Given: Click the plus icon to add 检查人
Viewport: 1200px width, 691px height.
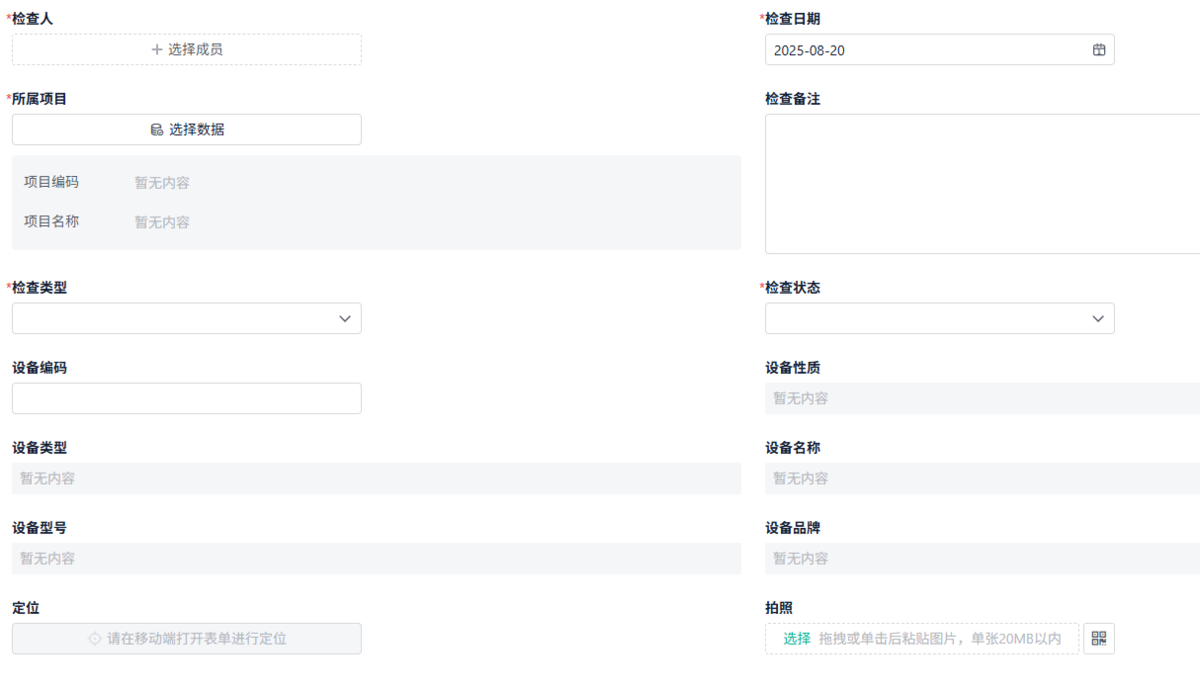Looking at the screenshot, I should [156, 49].
